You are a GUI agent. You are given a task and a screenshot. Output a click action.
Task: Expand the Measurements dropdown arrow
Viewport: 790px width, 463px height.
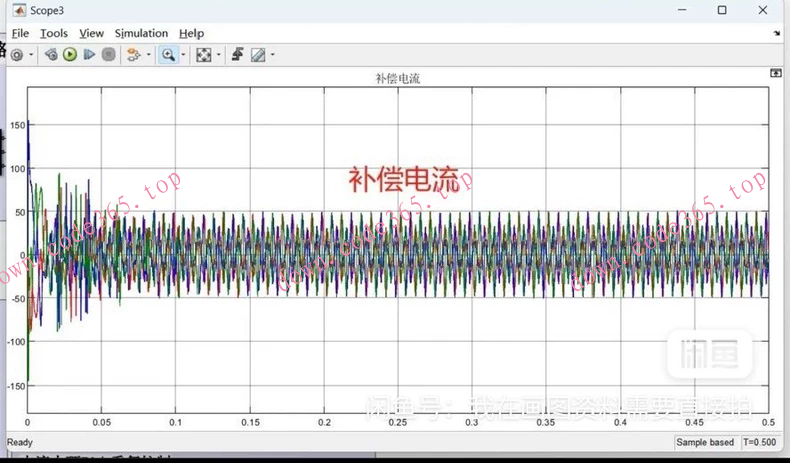pyautogui.click(x=272, y=55)
